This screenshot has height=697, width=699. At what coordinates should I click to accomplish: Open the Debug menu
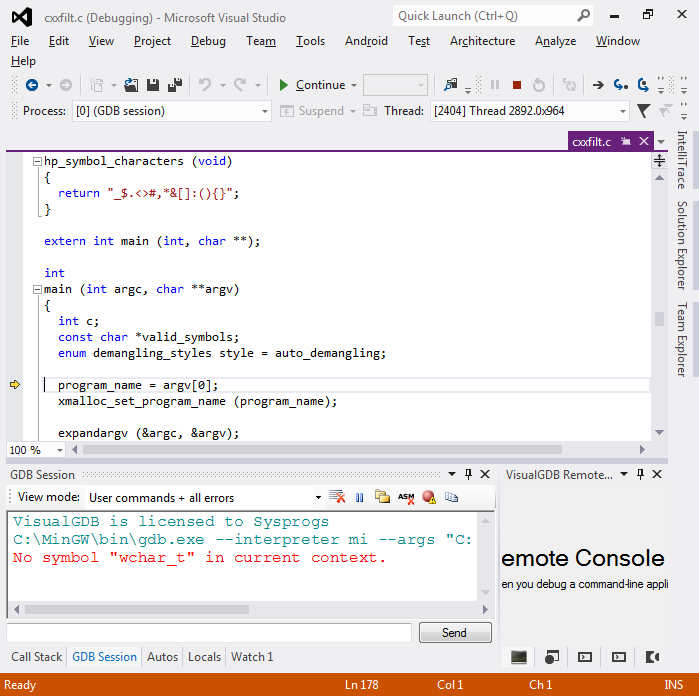(208, 41)
